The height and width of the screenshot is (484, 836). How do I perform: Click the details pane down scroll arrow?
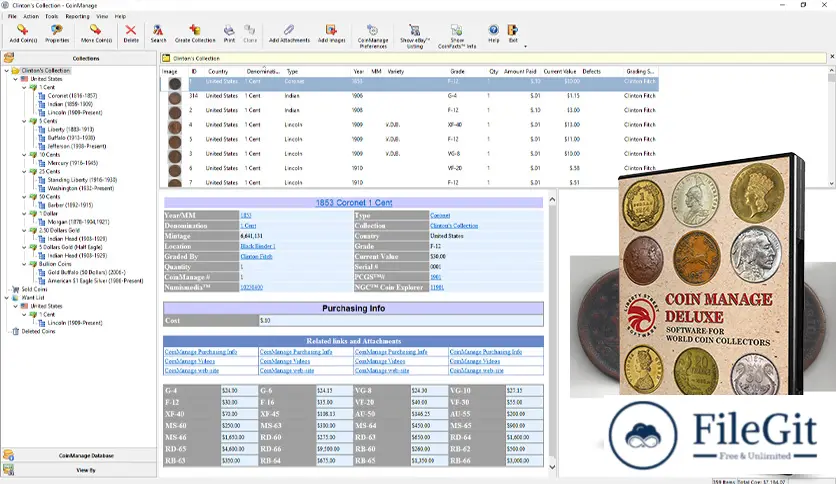(x=552, y=466)
